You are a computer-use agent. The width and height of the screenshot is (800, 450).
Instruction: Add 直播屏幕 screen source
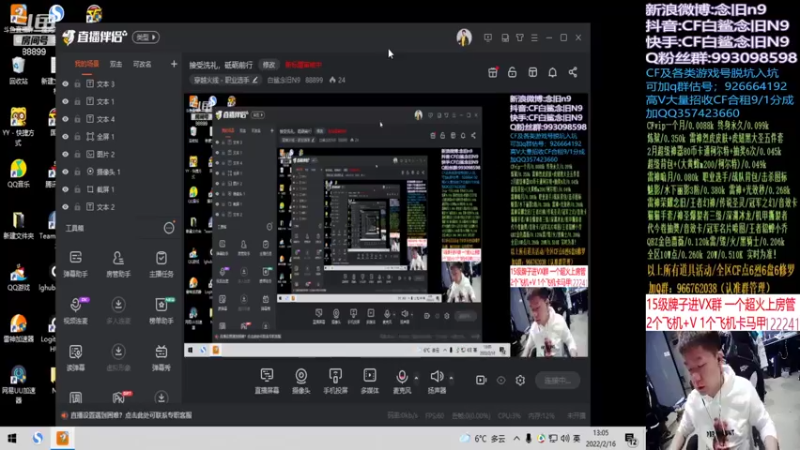(x=267, y=381)
